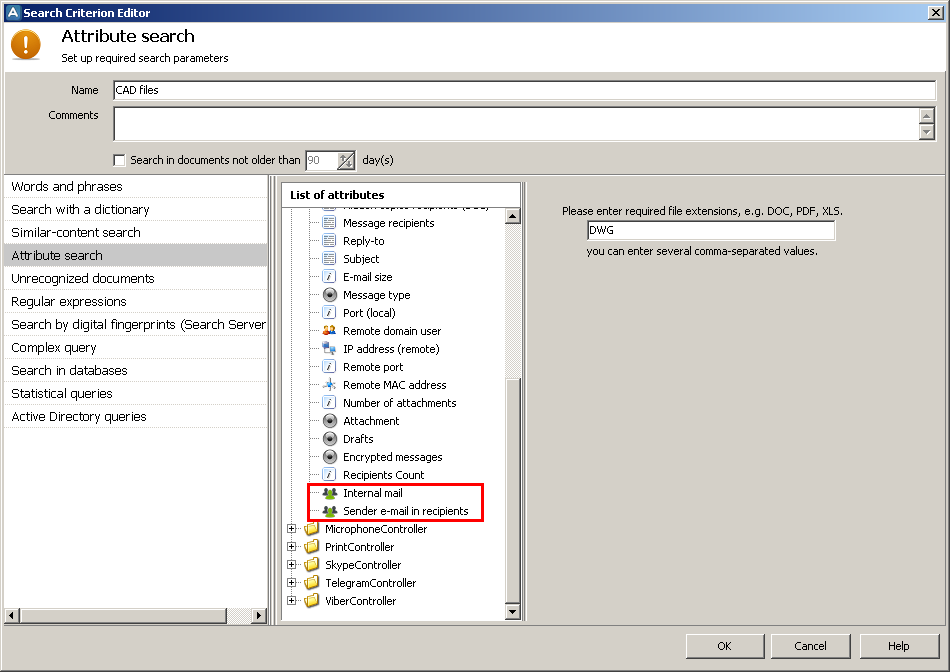Click the Sender e-mail in recipients icon
Image resolution: width=950 pixels, height=672 pixels.
(x=330, y=511)
